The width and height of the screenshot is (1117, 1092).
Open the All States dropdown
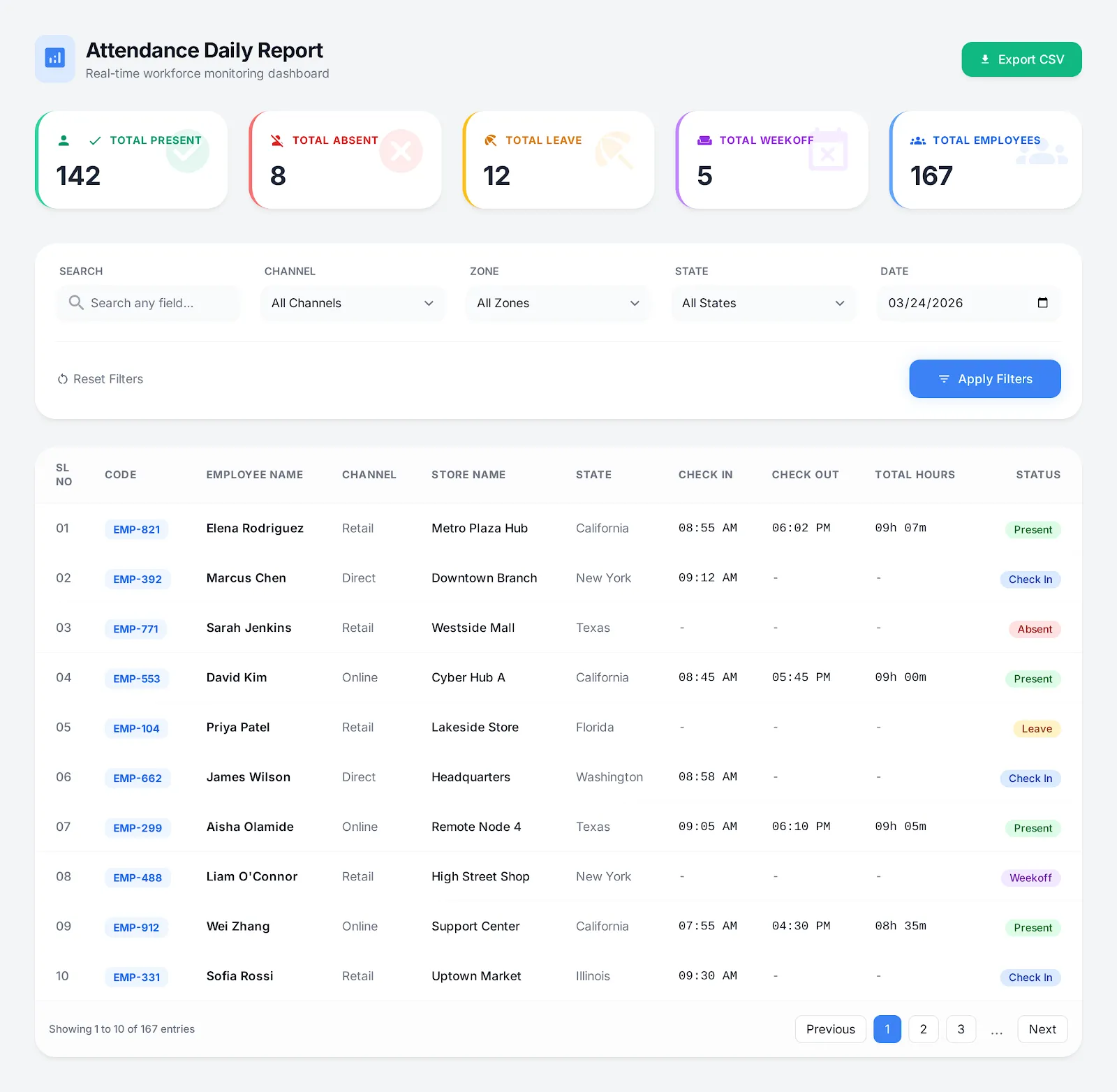762,303
